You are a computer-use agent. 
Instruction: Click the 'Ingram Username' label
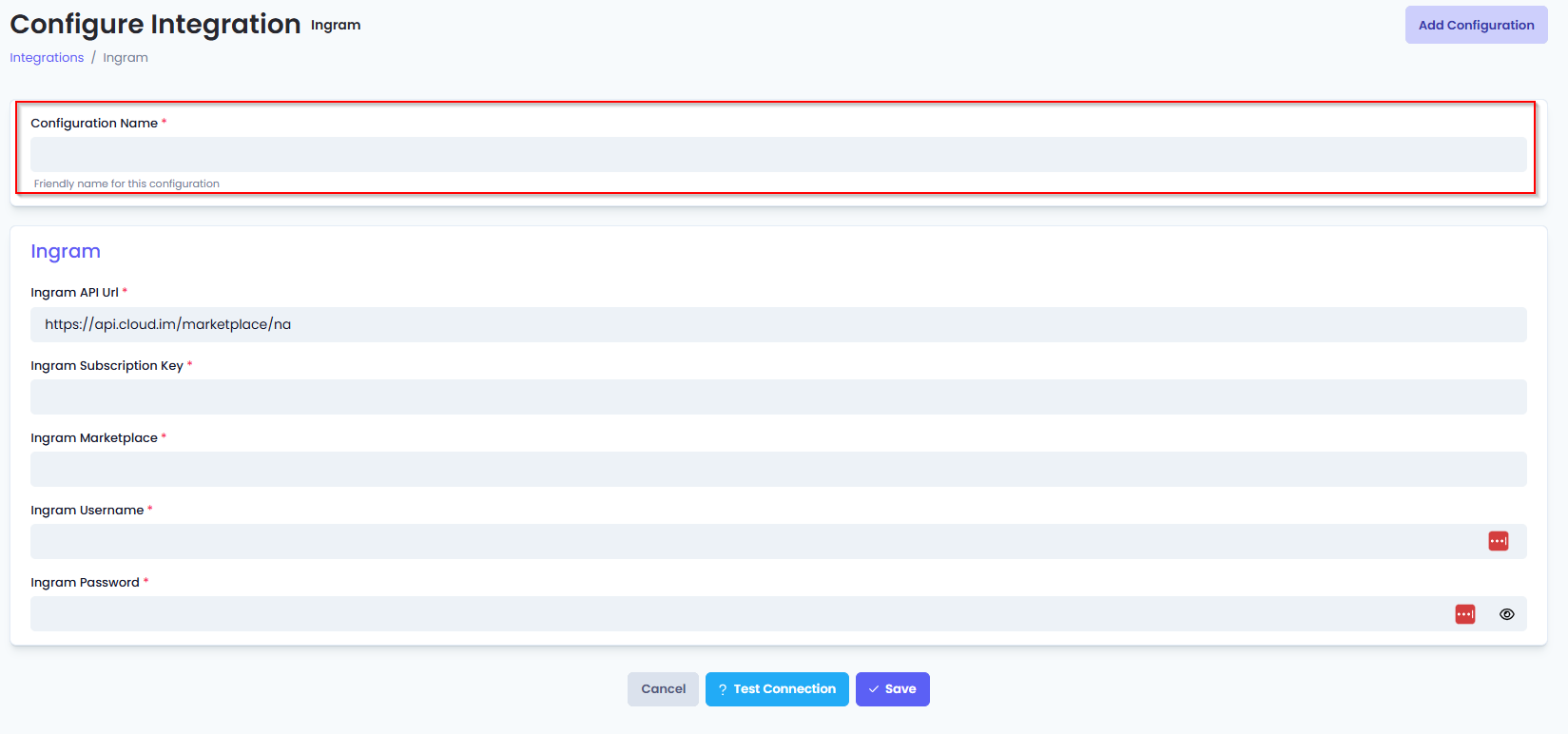87,511
